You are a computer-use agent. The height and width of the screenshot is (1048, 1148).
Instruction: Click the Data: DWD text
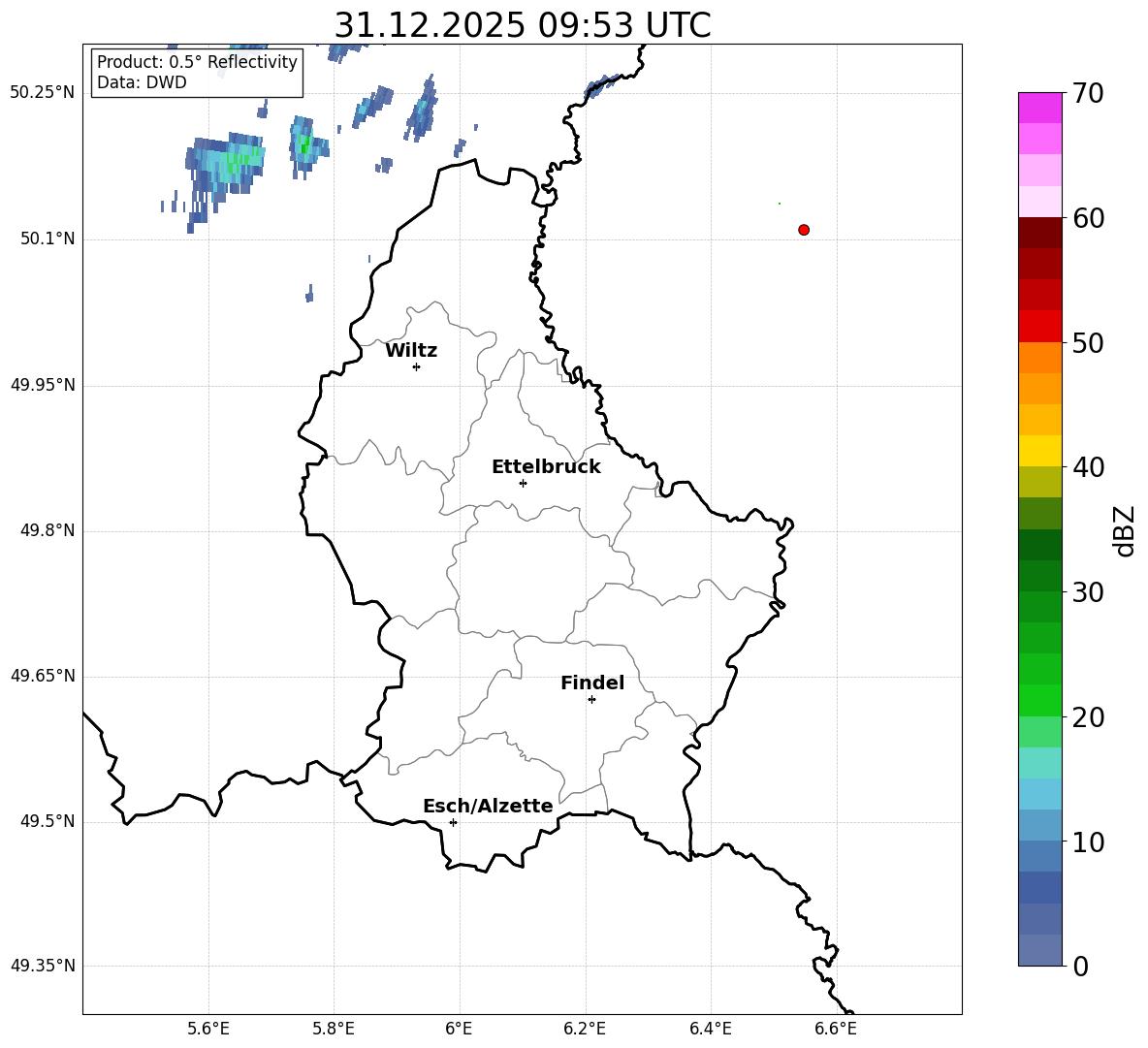tap(142, 82)
